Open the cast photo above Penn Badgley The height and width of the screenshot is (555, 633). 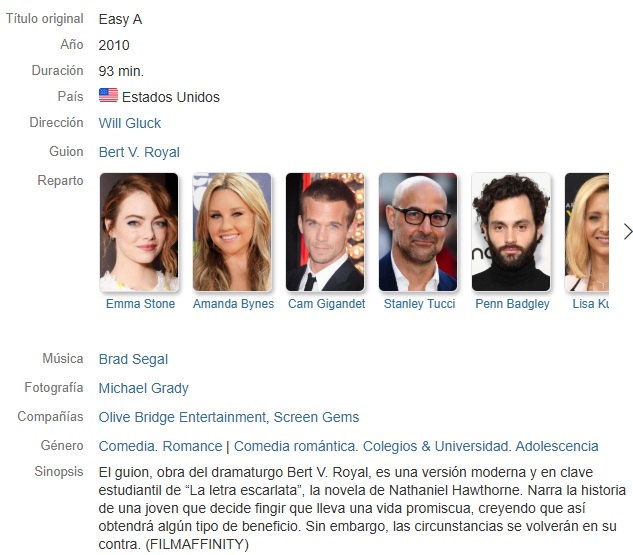[511, 232]
